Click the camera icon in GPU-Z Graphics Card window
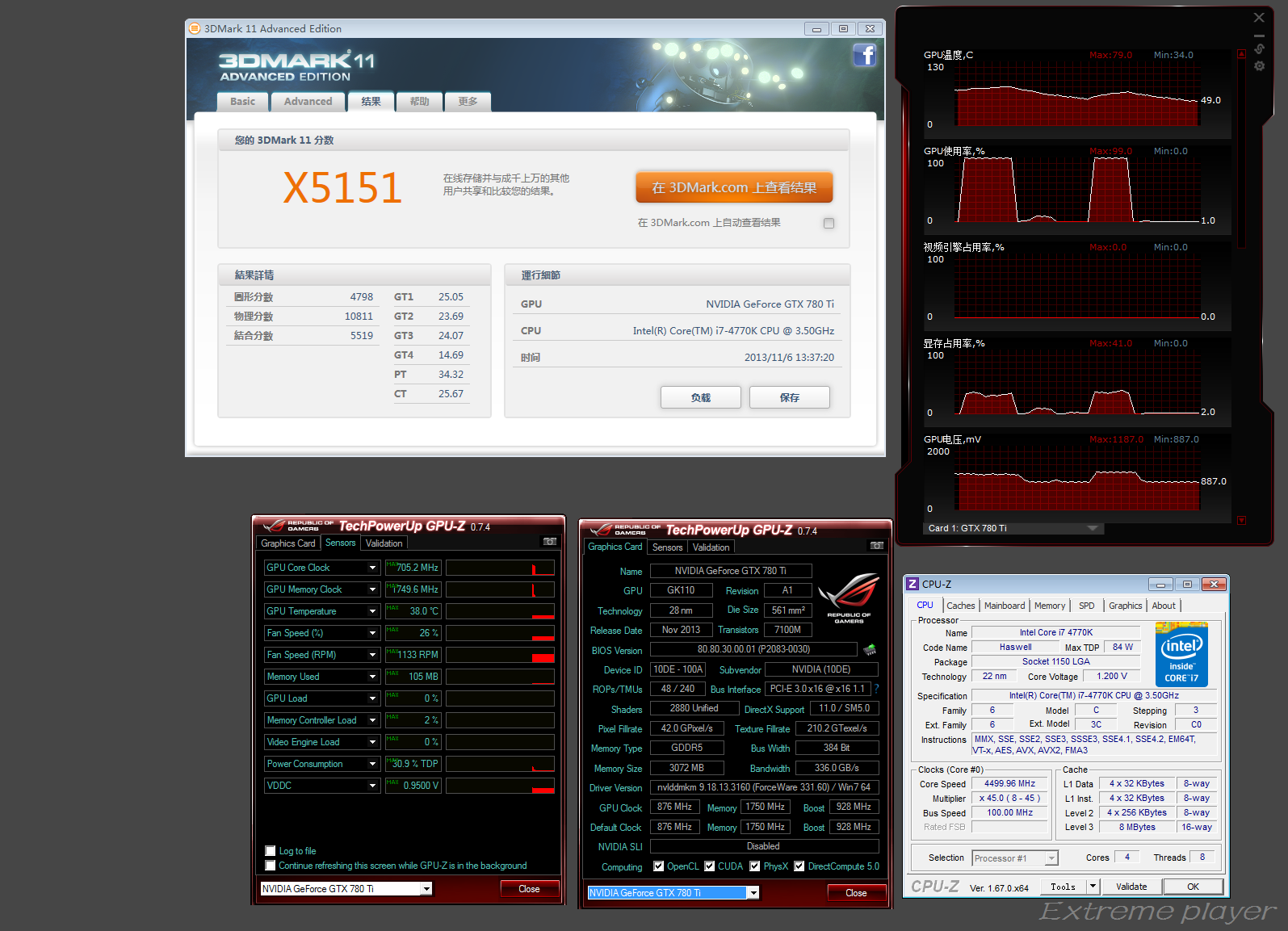This screenshot has height=931, width=1288. 877,546
